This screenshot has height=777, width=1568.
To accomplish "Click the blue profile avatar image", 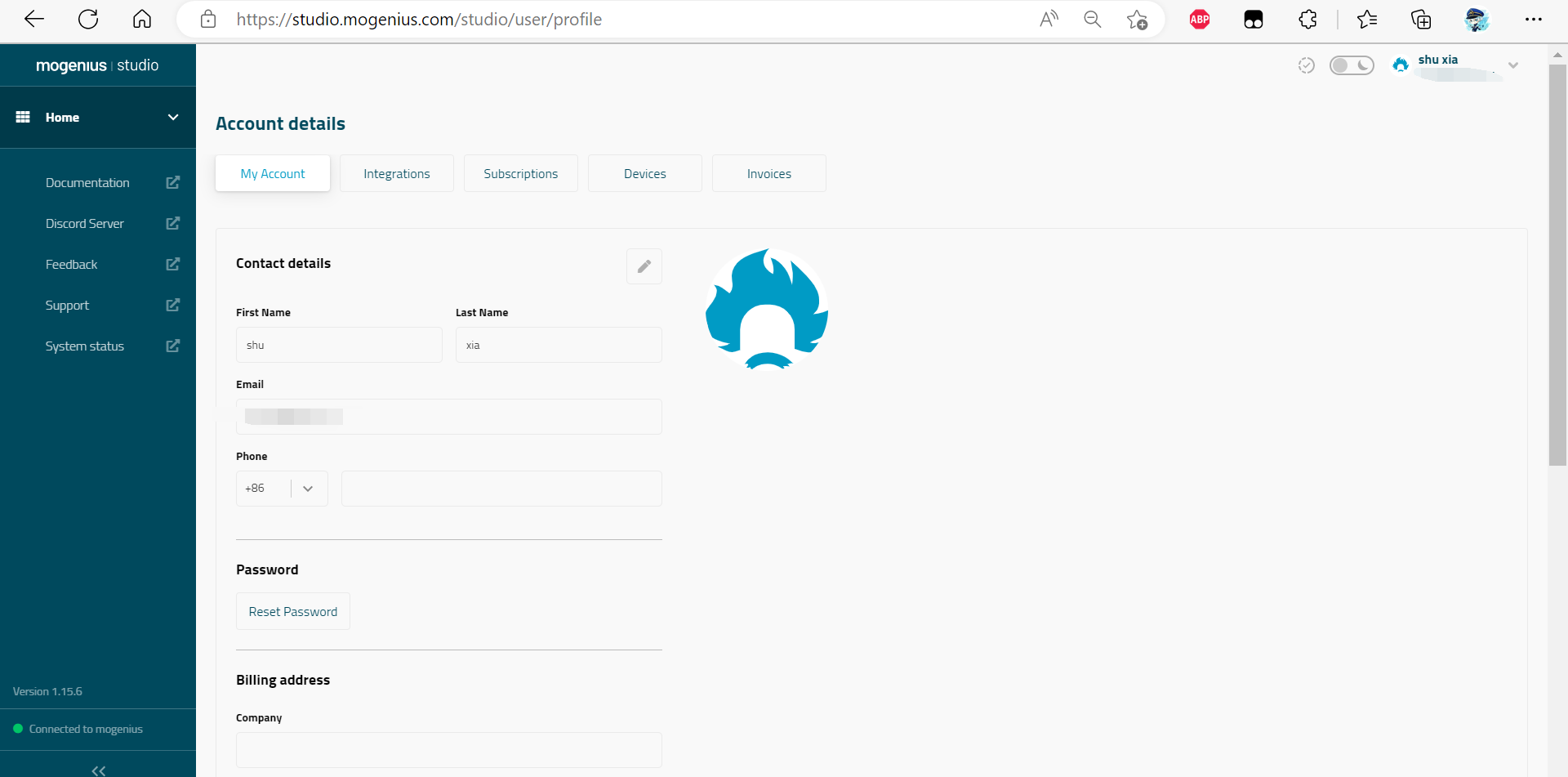I will (767, 310).
